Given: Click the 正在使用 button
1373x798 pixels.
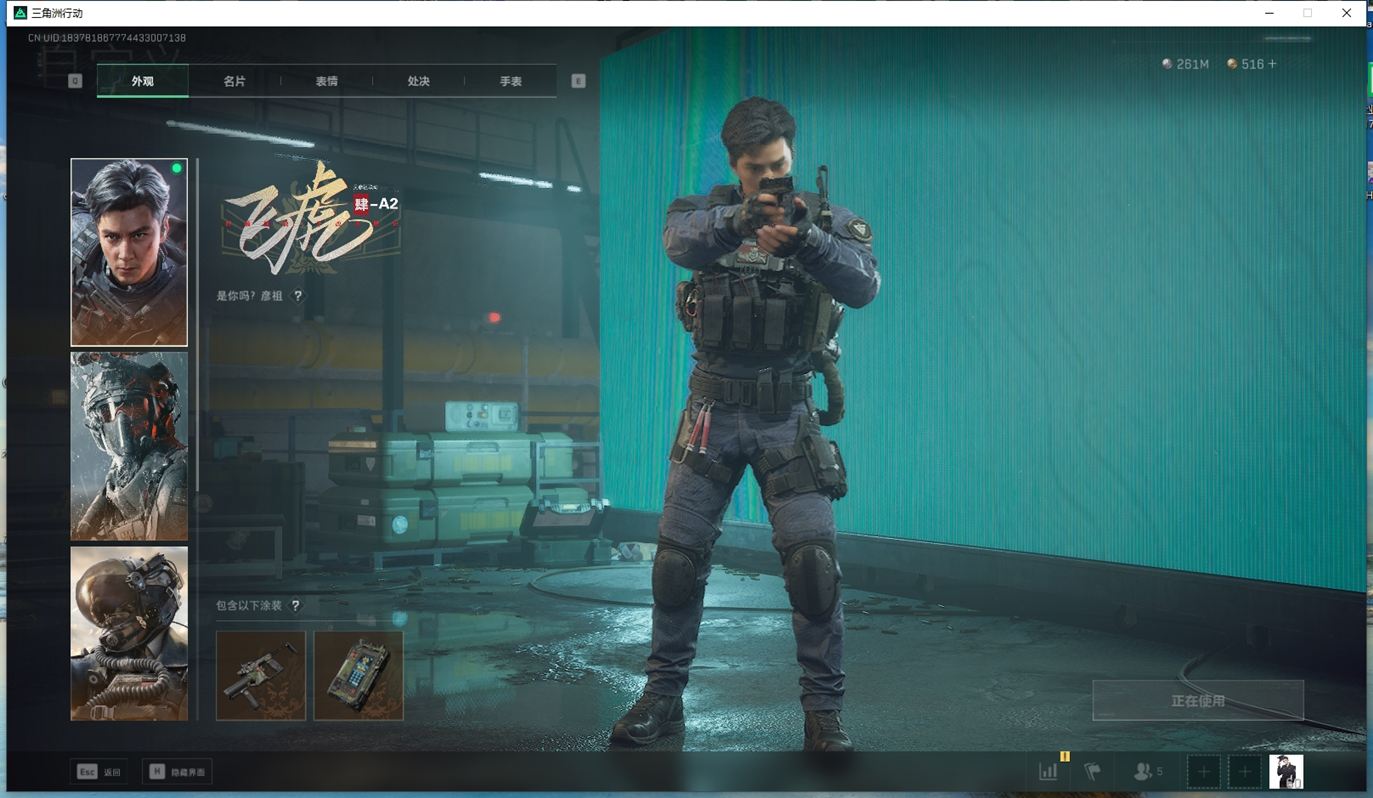Looking at the screenshot, I should 1197,701.
